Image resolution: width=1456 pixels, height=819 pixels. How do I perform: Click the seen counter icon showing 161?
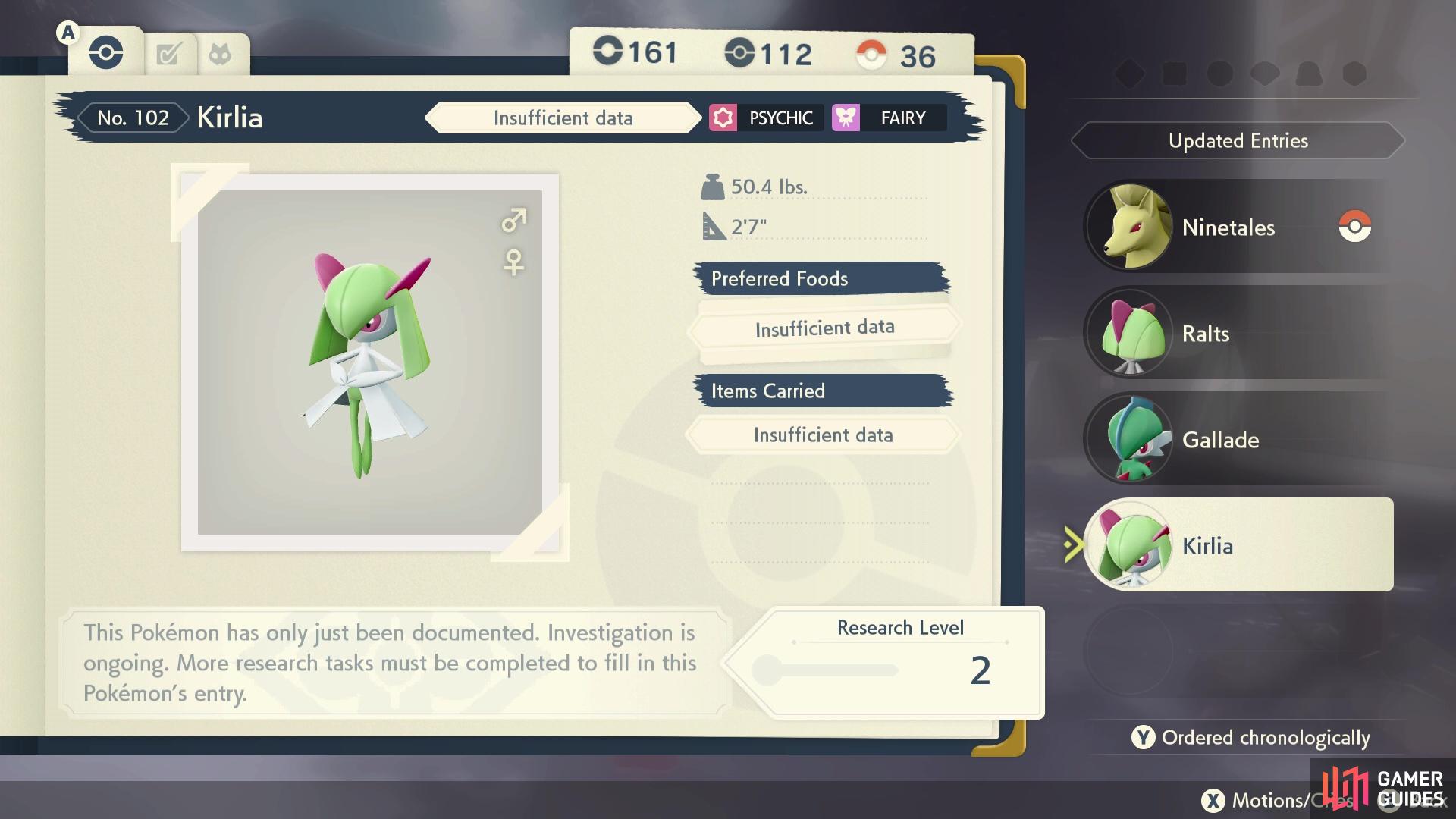click(607, 51)
